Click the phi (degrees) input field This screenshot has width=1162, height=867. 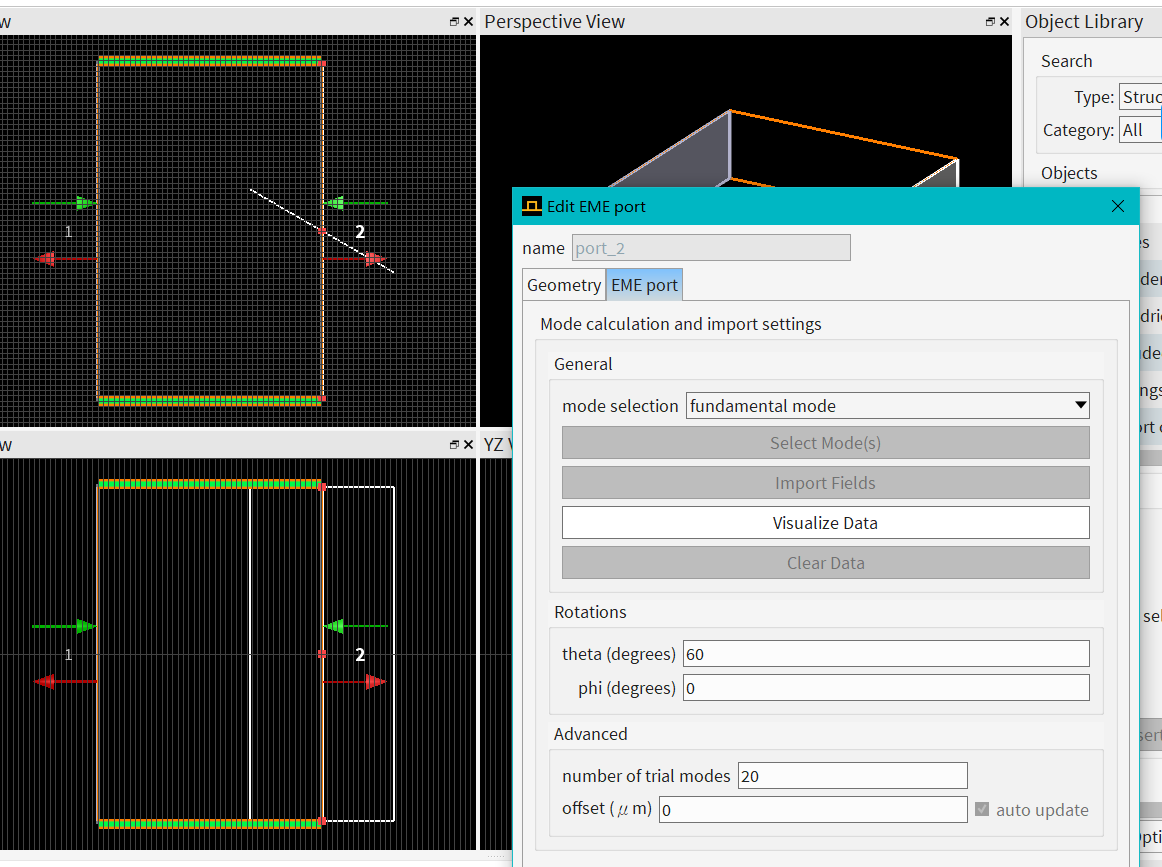coord(885,689)
